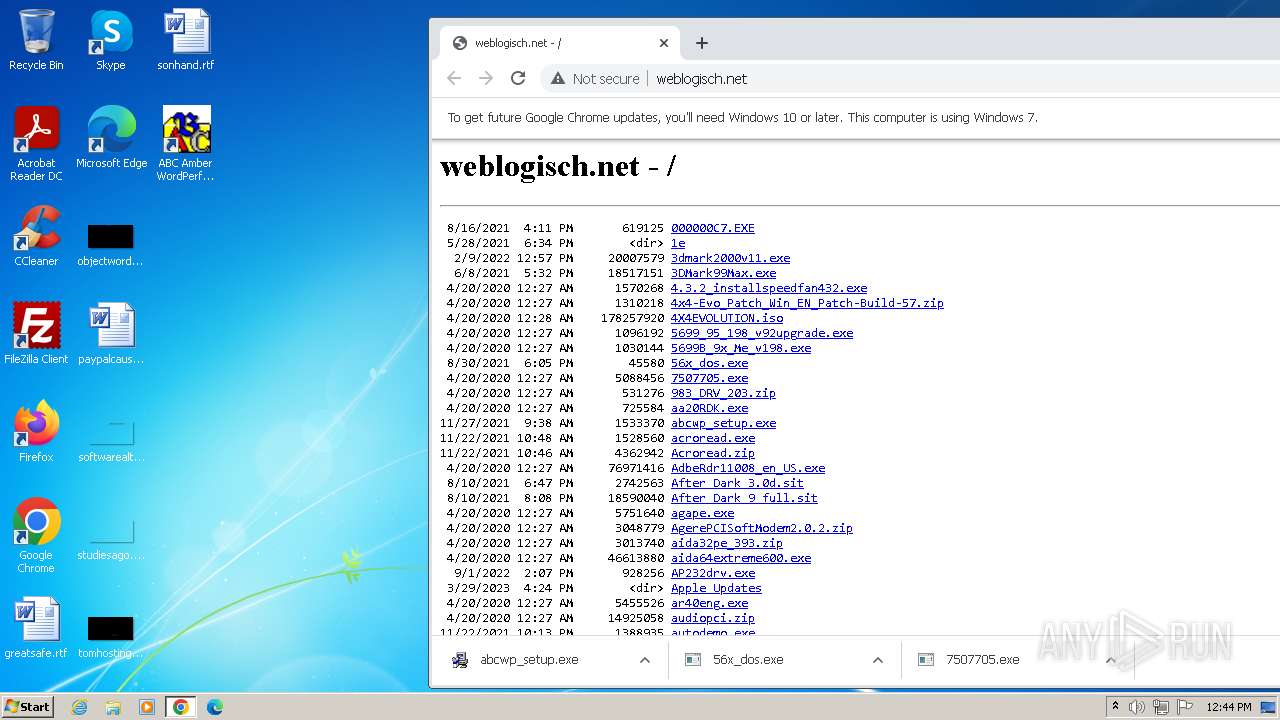Launch Microsoft Edge desktop shortcut
This screenshot has width=1280, height=720.
(111, 138)
